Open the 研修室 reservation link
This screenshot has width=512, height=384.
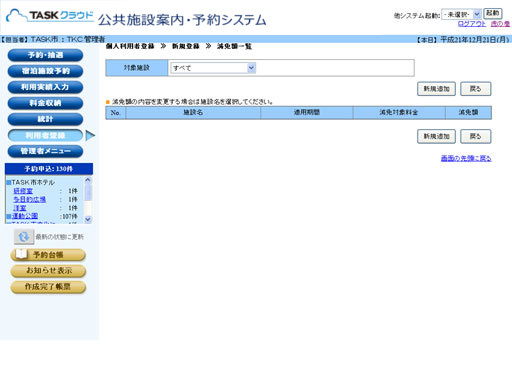(23, 191)
